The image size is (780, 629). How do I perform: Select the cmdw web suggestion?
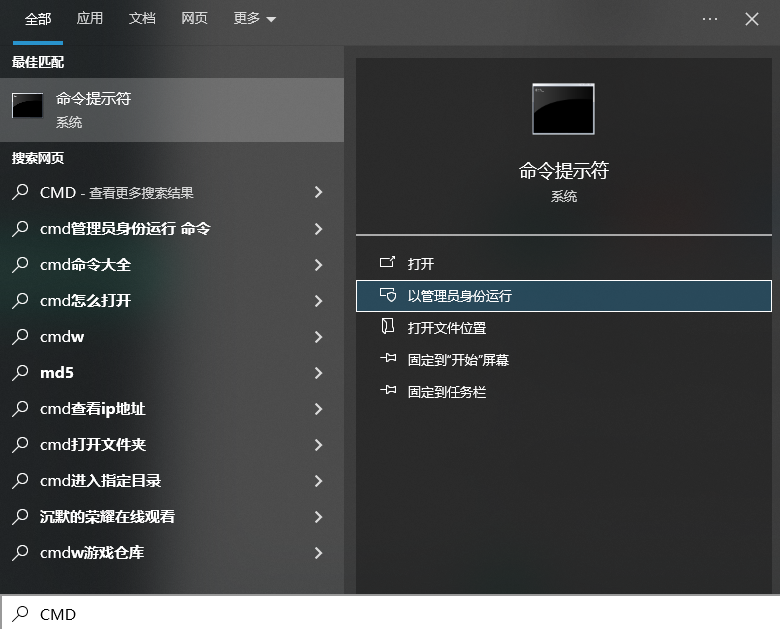[172, 337]
